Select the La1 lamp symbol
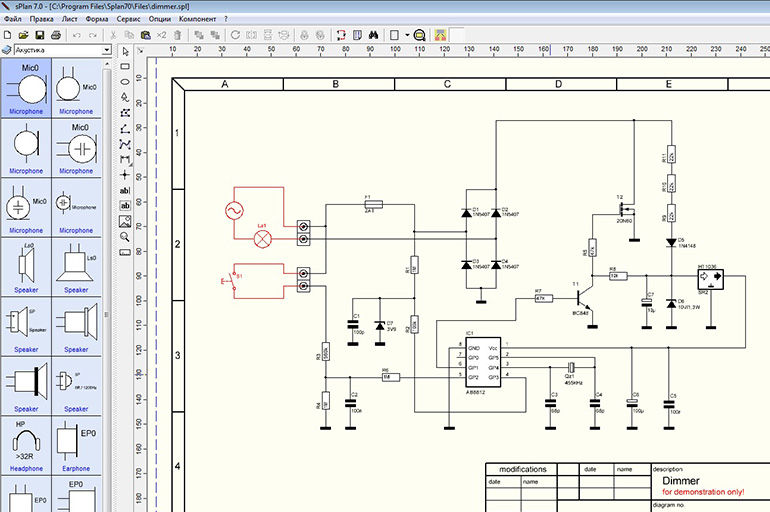Image resolution: width=770 pixels, height=512 pixels. tap(262, 239)
